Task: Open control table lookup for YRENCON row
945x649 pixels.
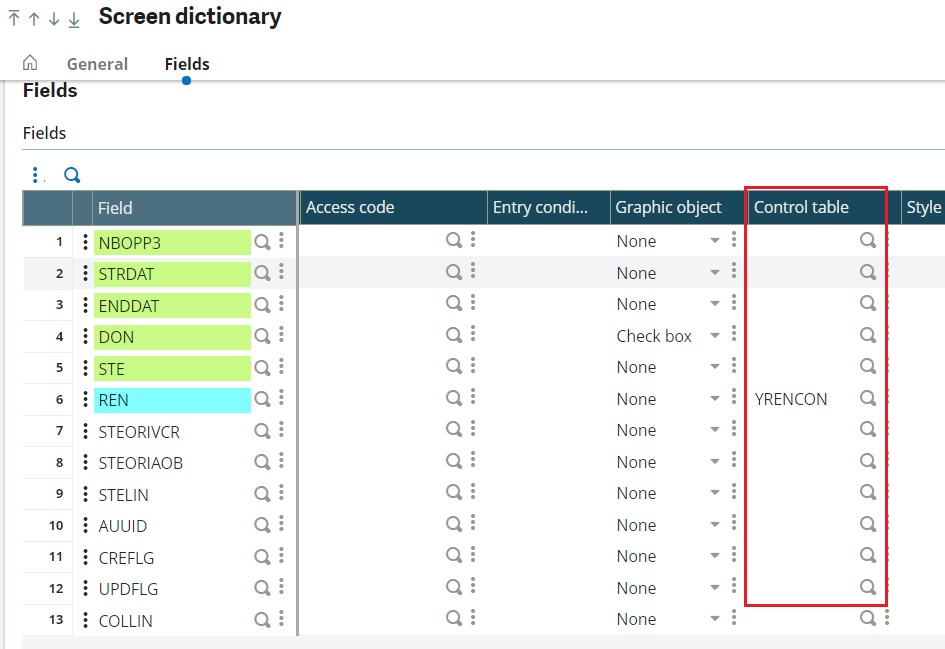Action: tap(867, 398)
